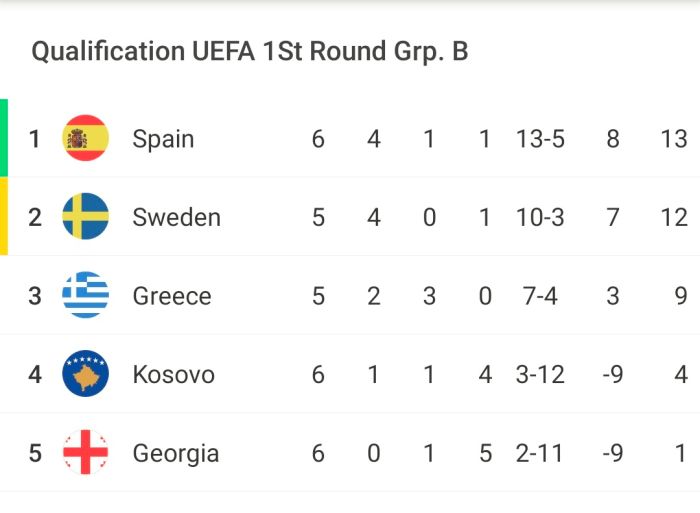Open the Spain team page
The image size is (700, 513).
click(x=163, y=139)
